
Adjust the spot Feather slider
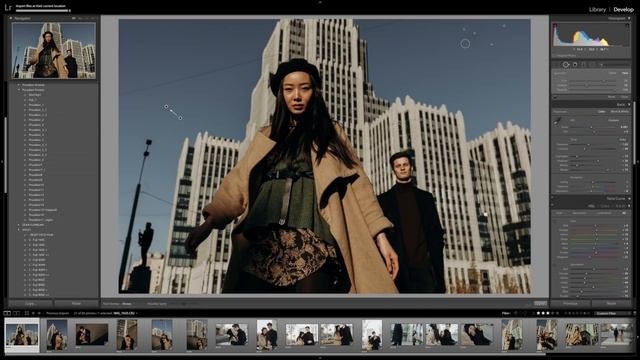coord(592,85)
